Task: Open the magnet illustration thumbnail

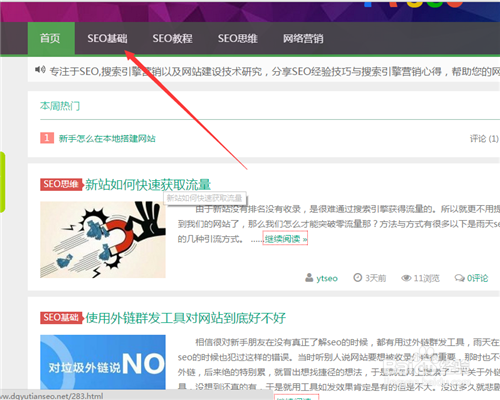Action: click(103, 239)
